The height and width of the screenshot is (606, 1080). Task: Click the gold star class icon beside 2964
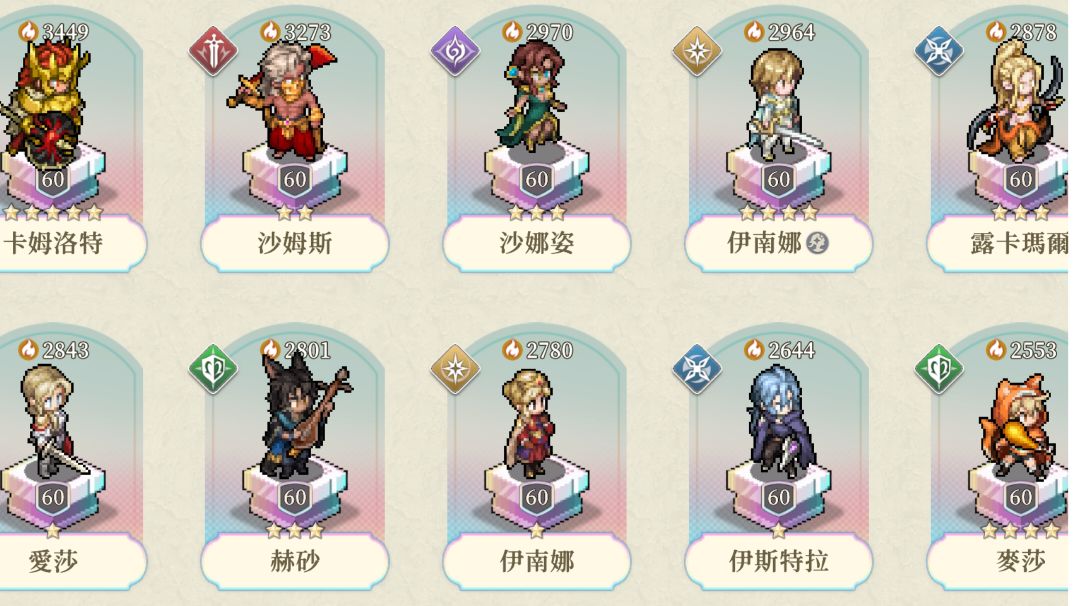point(696,51)
